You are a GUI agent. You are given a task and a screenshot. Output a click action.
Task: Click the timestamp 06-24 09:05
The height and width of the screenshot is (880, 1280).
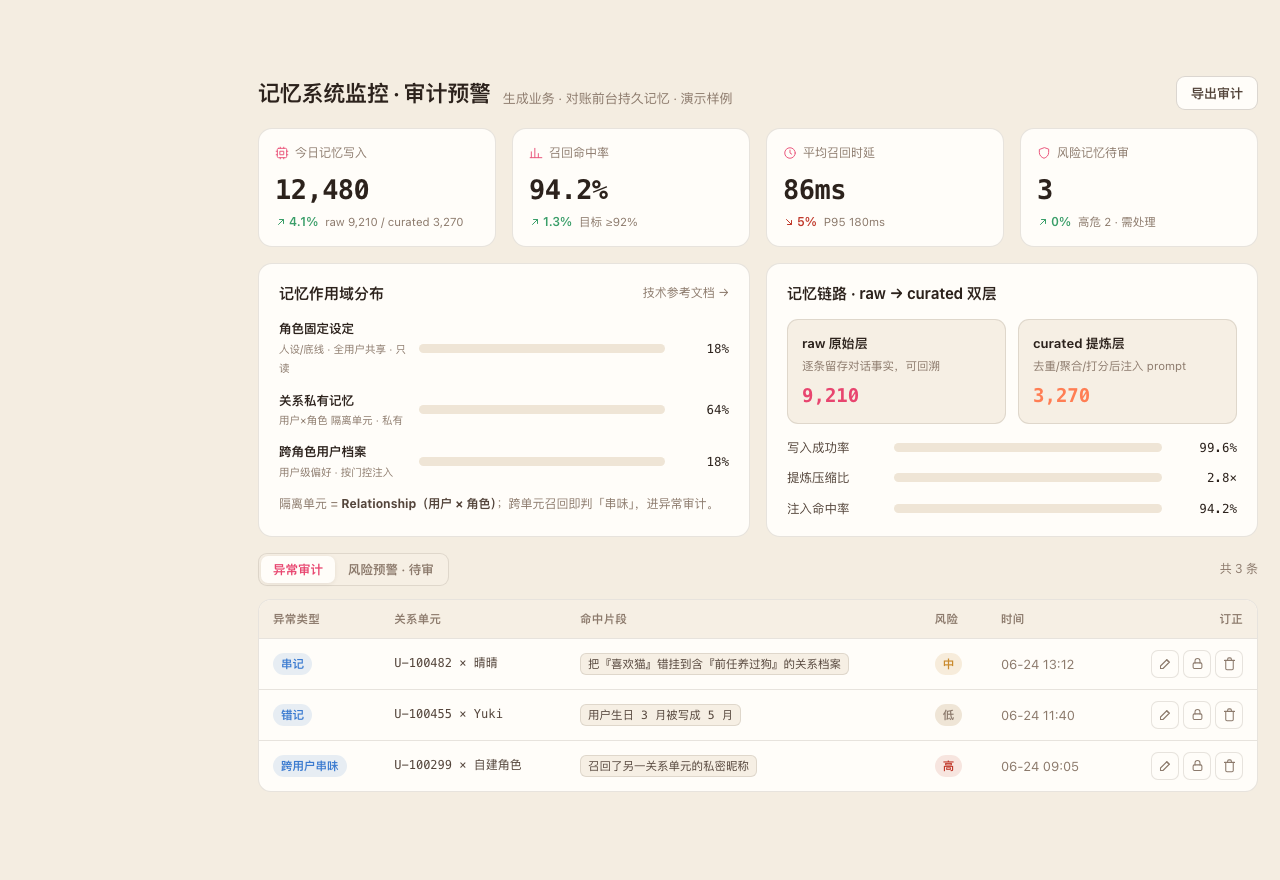(1040, 766)
